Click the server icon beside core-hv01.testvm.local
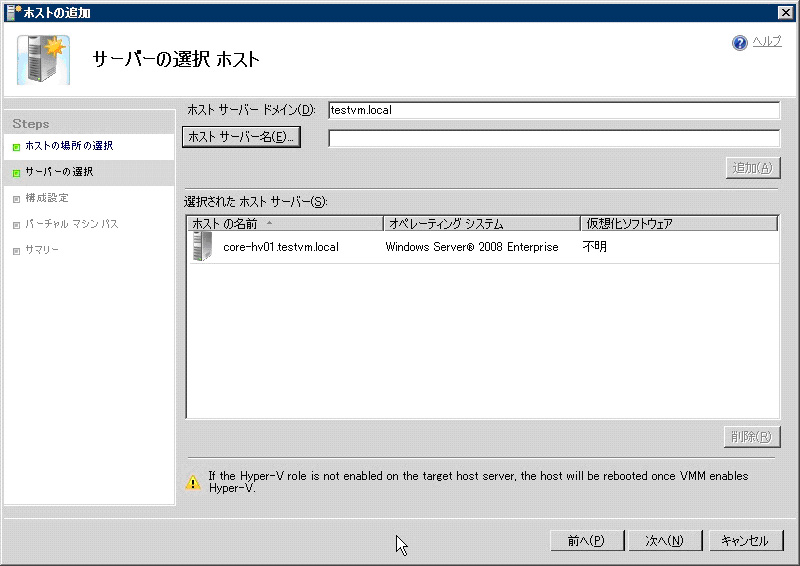 (203, 247)
